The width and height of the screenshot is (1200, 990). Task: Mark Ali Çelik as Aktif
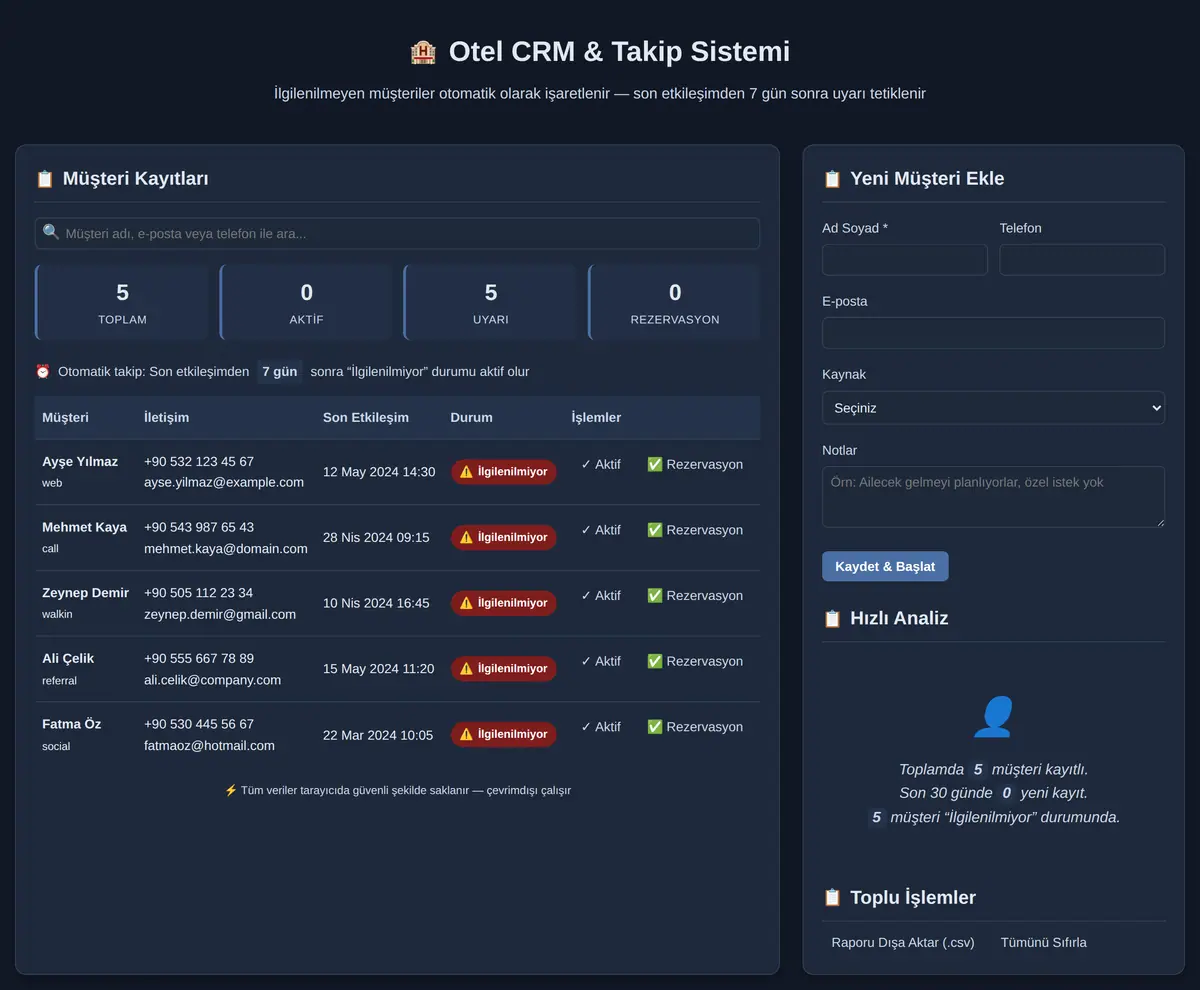601,661
